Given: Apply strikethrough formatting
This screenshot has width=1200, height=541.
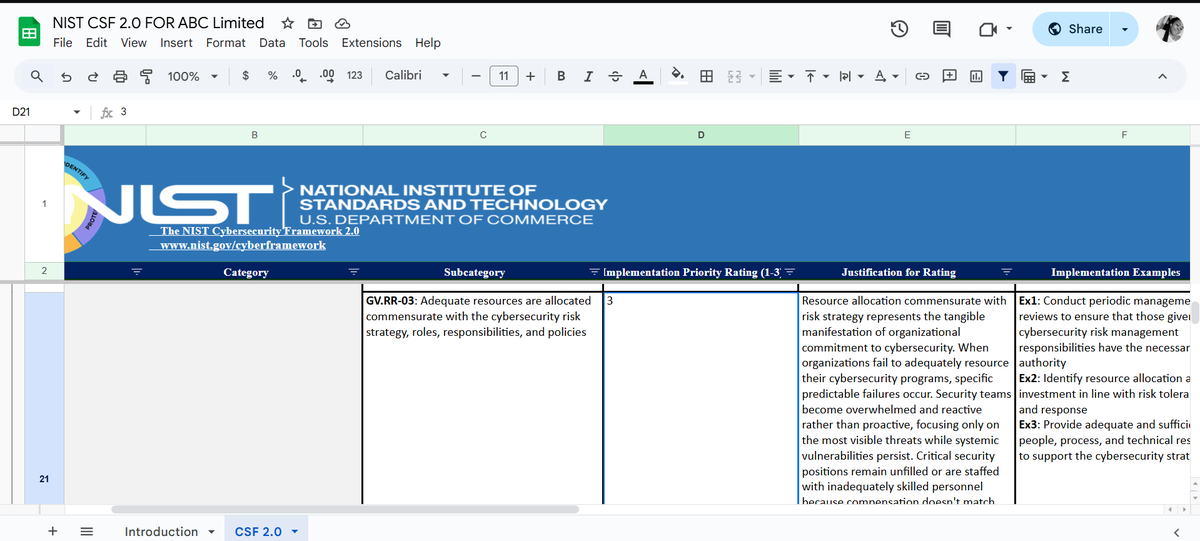Looking at the screenshot, I should (616, 76).
